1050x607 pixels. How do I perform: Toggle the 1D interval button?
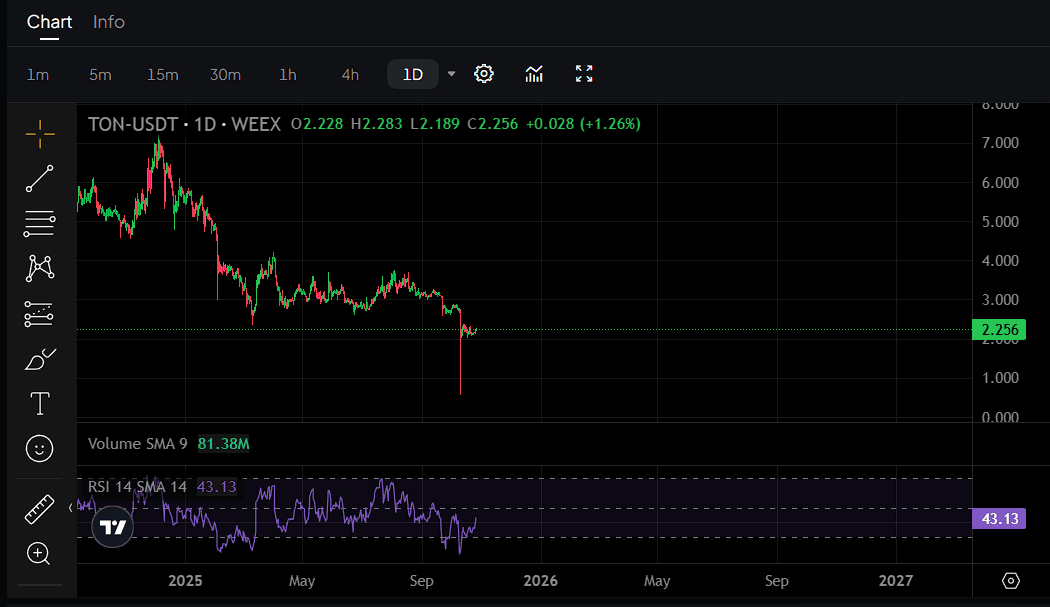[412, 73]
